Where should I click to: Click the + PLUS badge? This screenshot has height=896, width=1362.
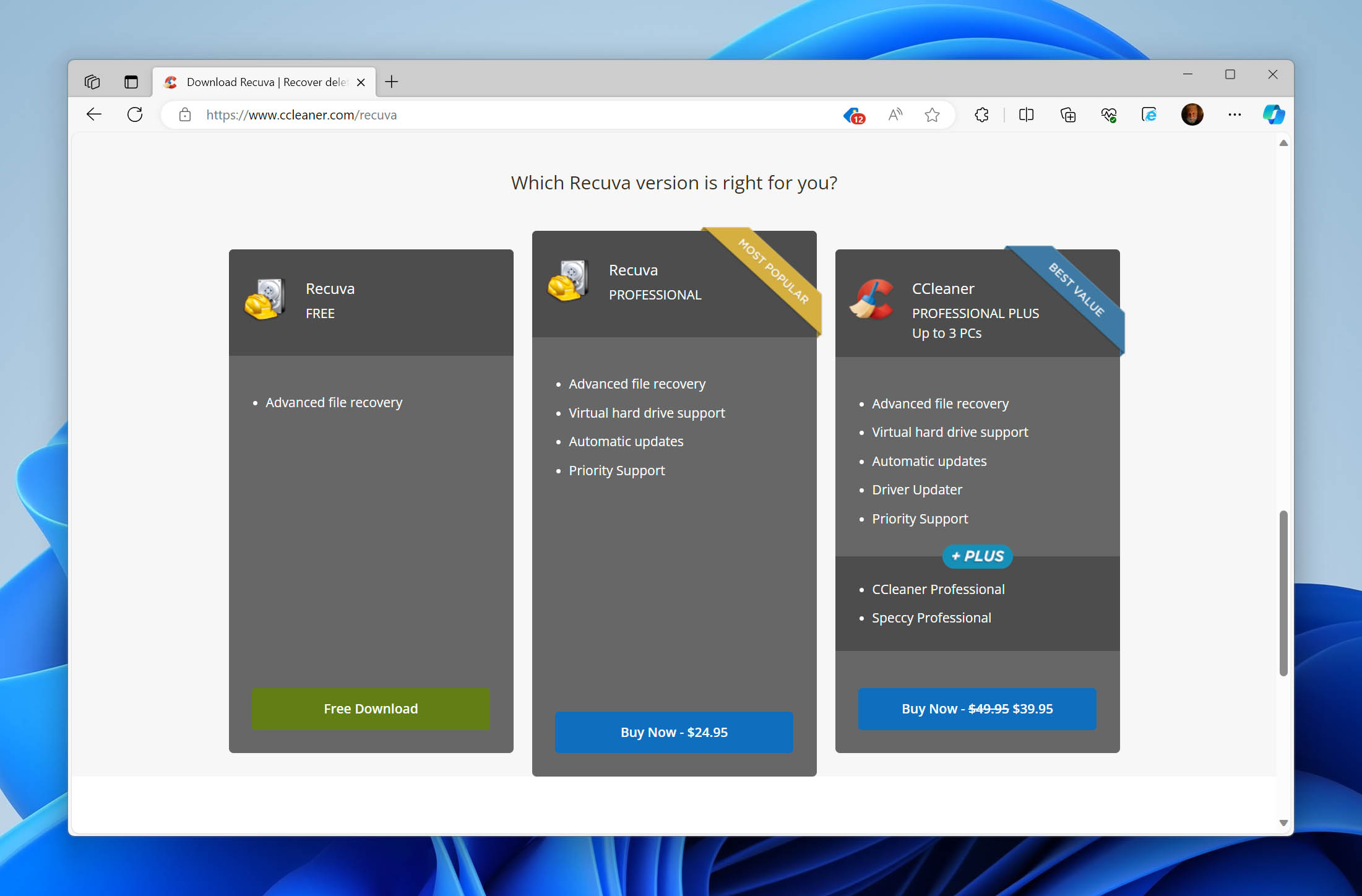point(978,556)
